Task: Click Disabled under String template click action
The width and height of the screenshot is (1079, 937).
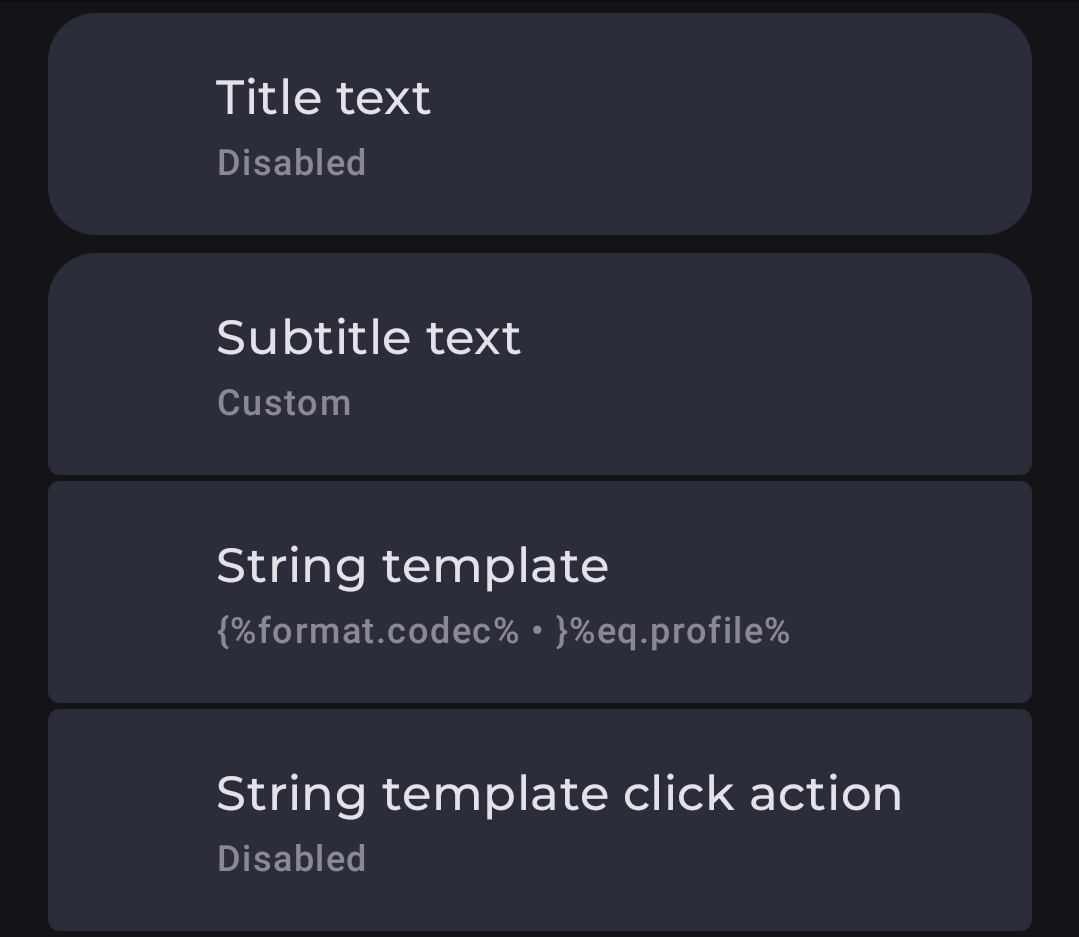Action: (x=292, y=859)
